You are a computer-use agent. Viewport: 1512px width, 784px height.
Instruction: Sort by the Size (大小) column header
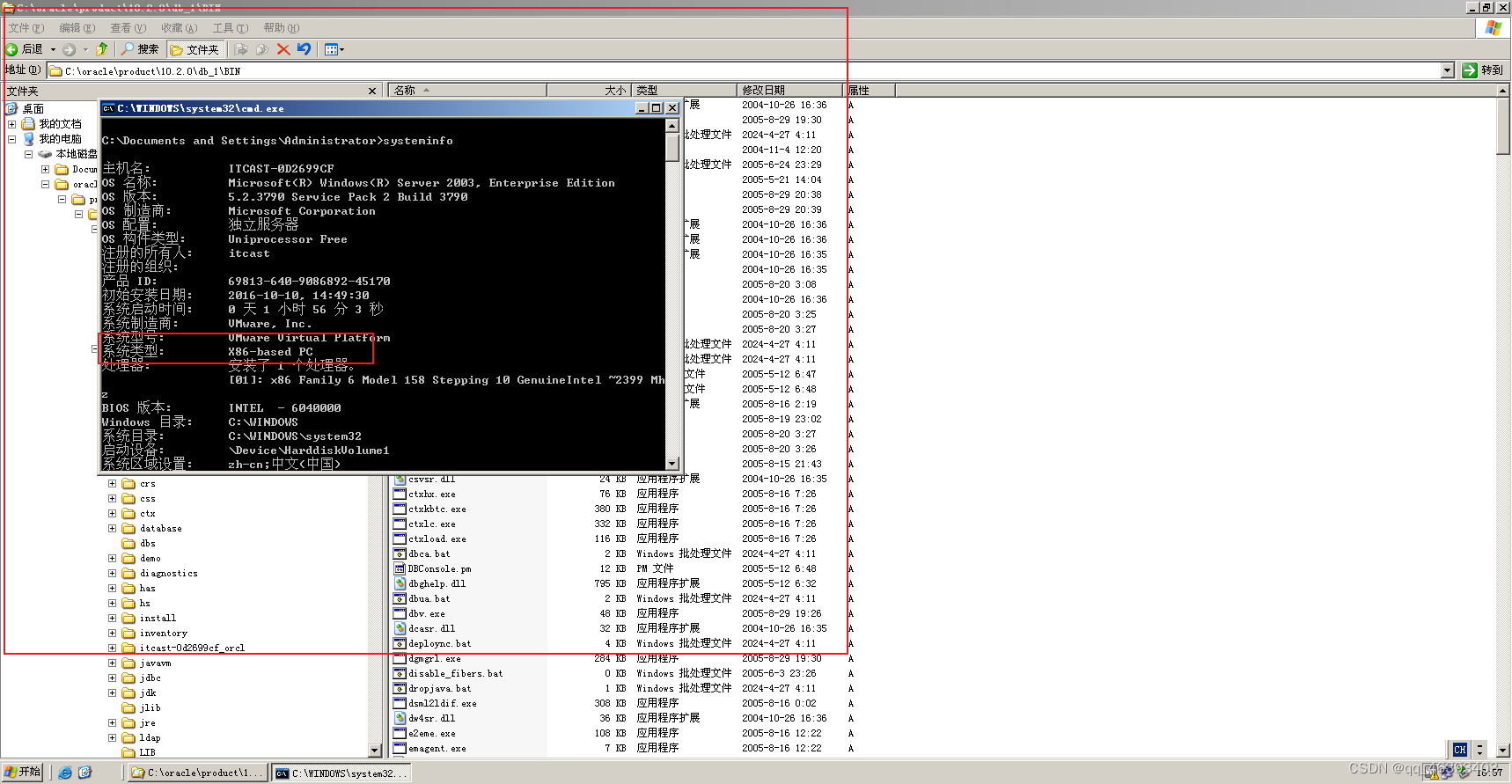[x=588, y=90]
